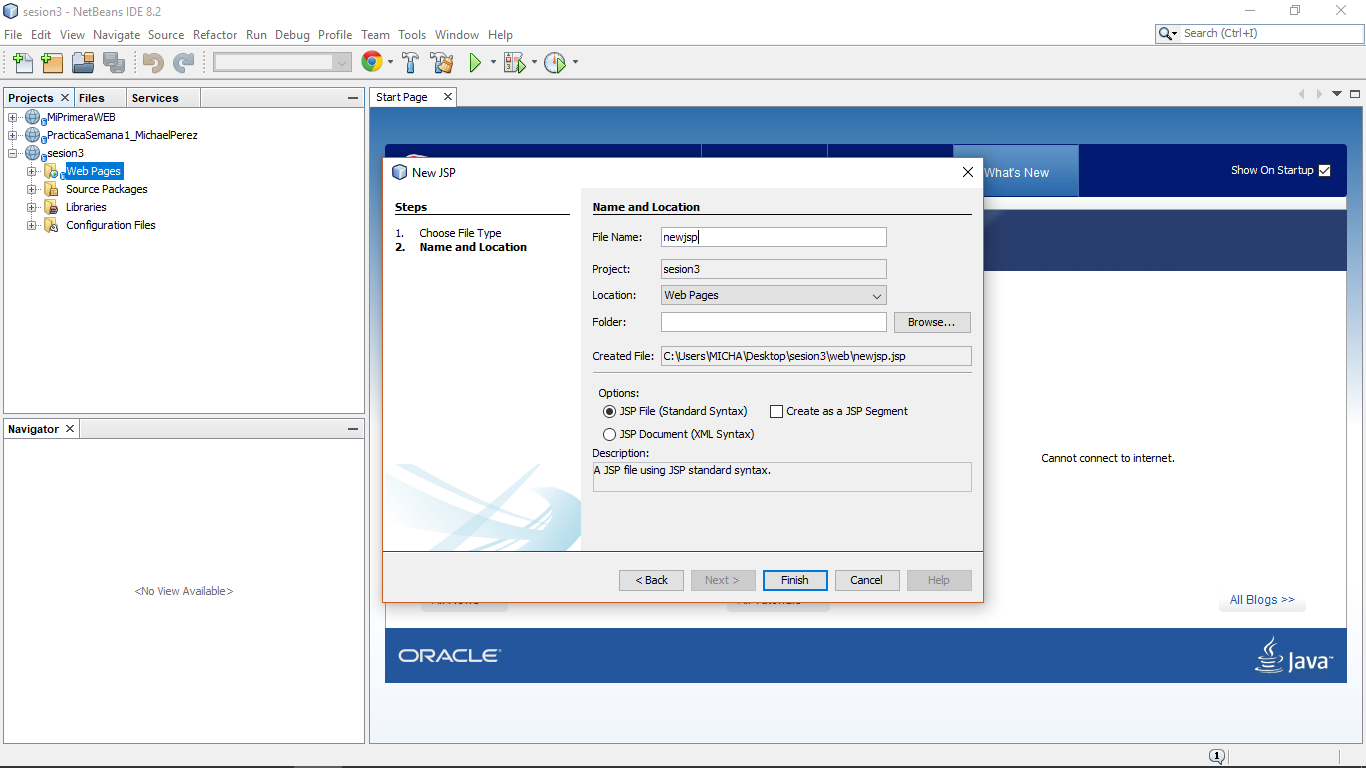Minimize the Navigator panel
This screenshot has width=1366, height=768.
click(x=353, y=429)
